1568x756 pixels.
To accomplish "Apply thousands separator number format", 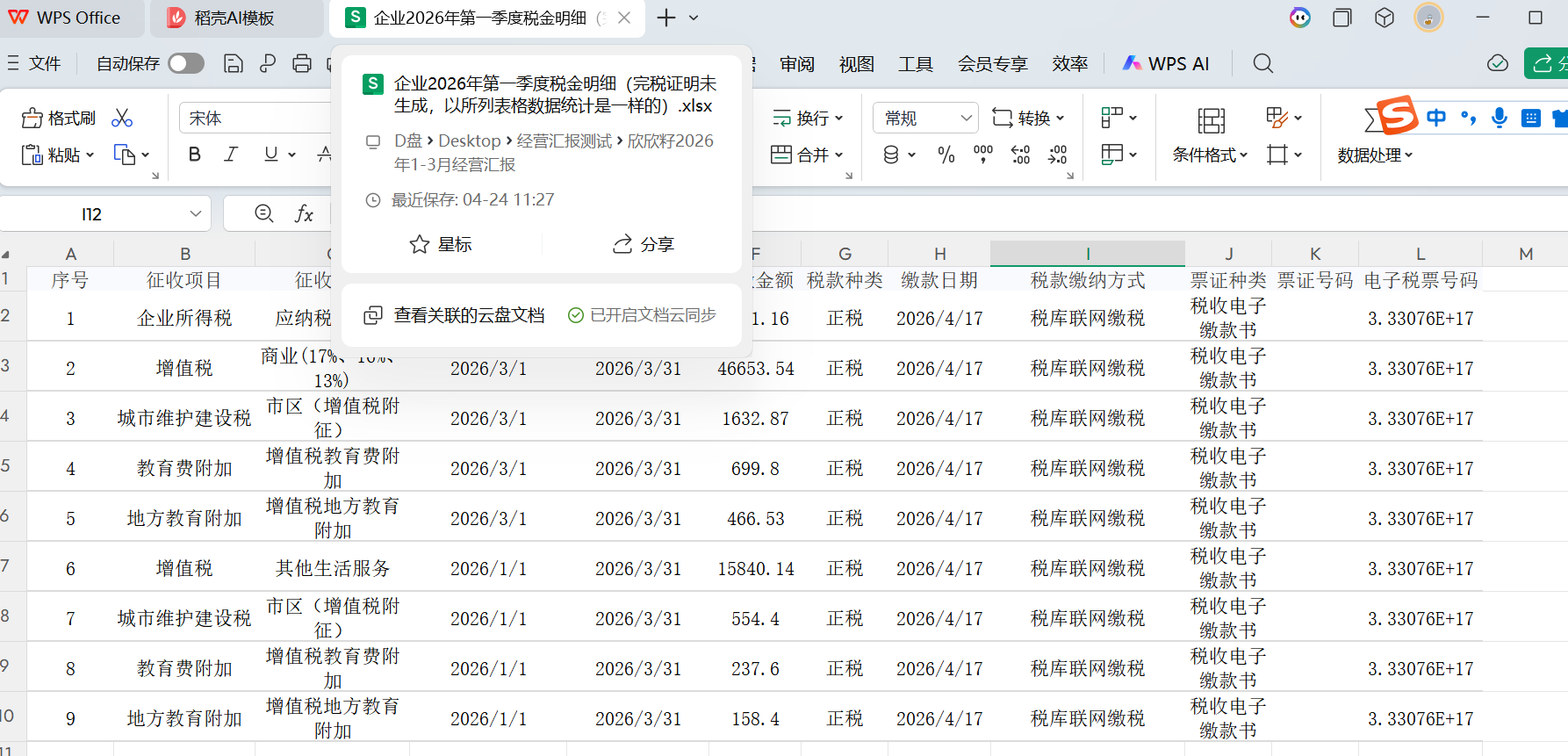I will pos(983,155).
